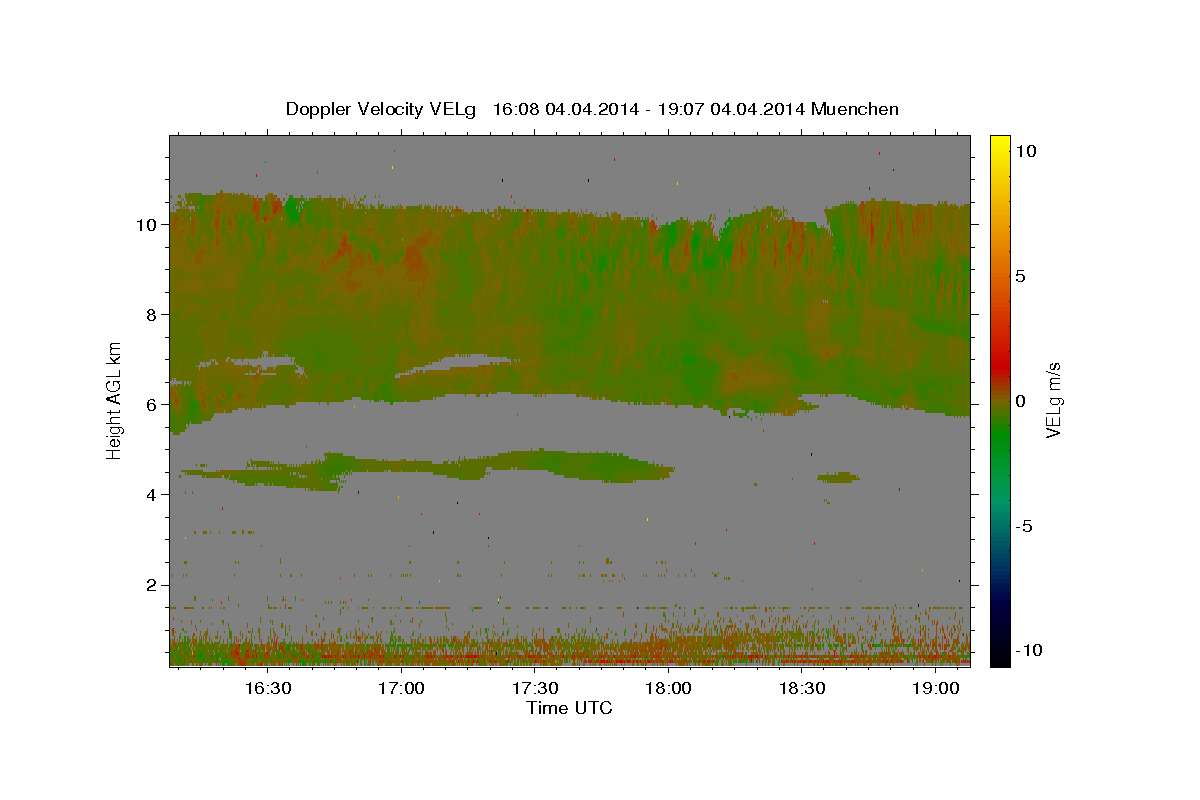Click the 18:00 time tick label
This screenshot has height=800, width=1200.
click(668, 688)
